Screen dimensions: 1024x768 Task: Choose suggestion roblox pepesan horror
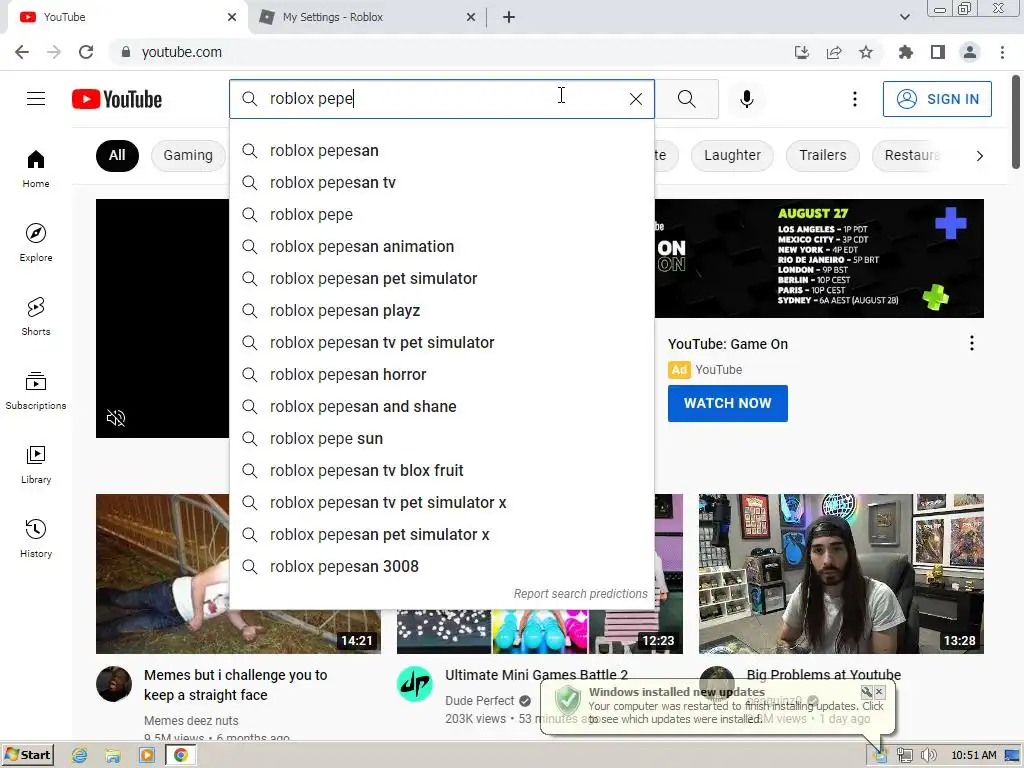point(442,375)
